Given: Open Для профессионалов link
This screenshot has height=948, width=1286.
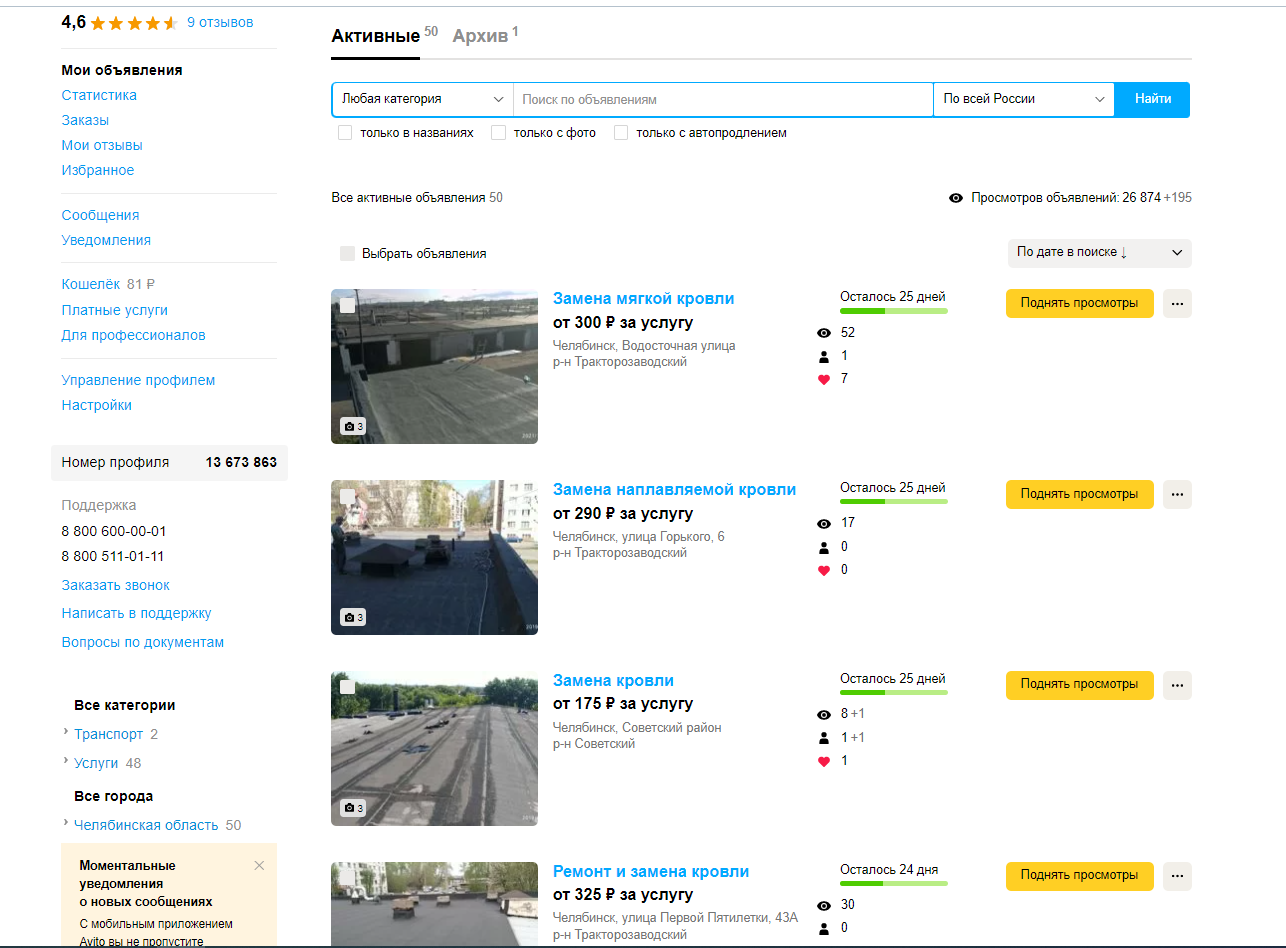Looking at the screenshot, I should point(134,335).
